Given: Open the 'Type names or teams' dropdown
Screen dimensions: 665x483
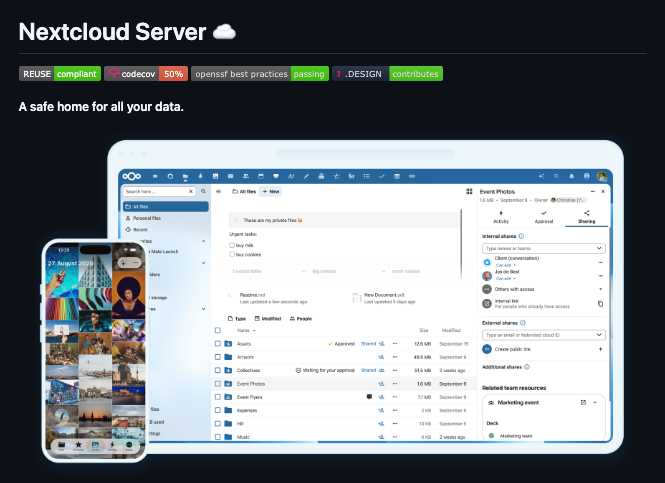Looking at the screenshot, I should [544, 248].
